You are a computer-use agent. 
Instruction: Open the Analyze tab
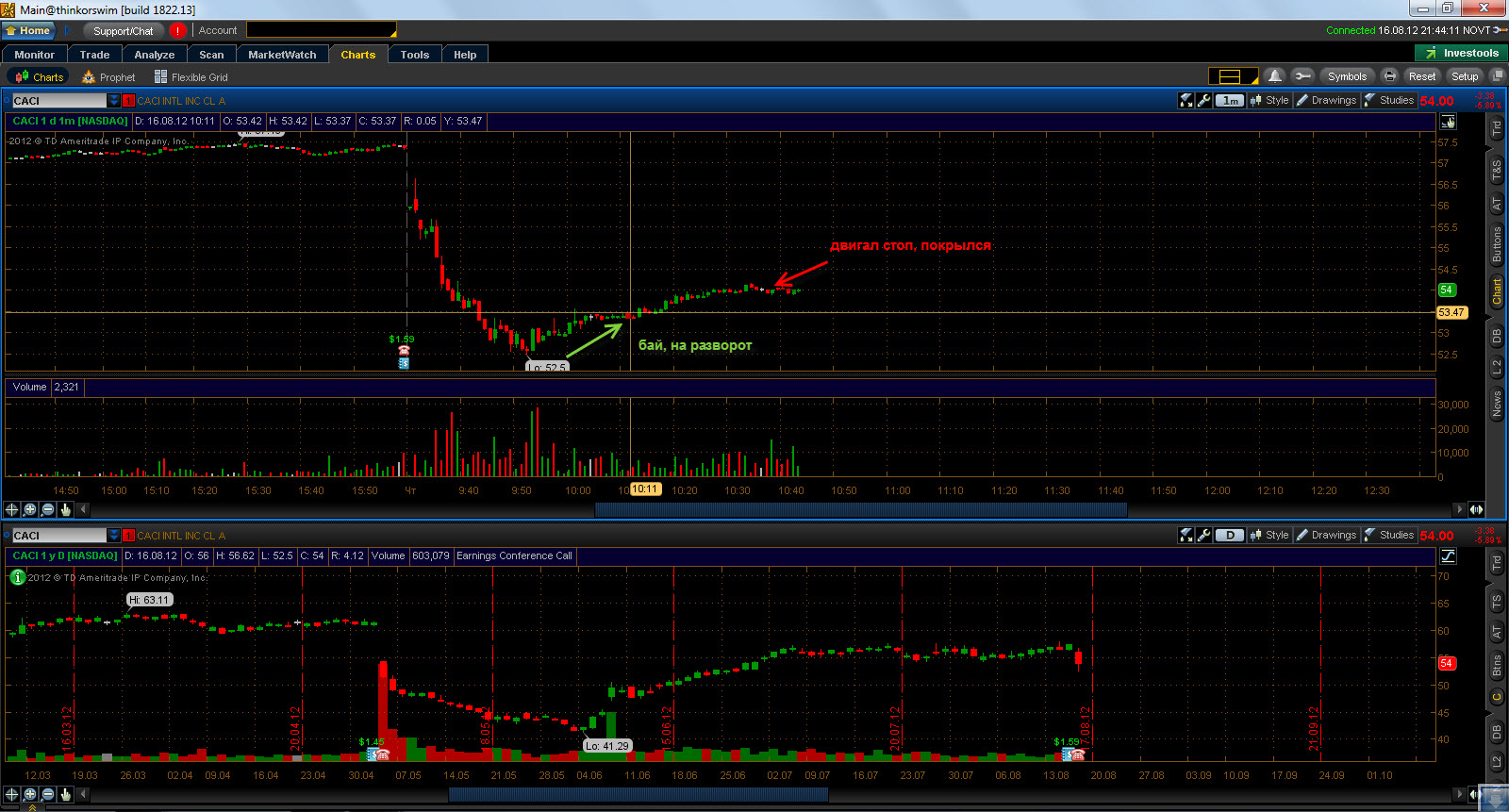pyautogui.click(x=155, y=55)
